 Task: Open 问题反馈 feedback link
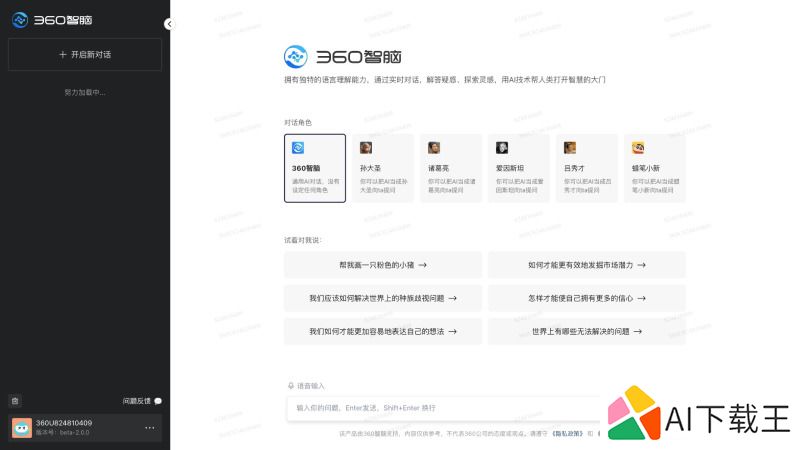[x=142, y=401]
